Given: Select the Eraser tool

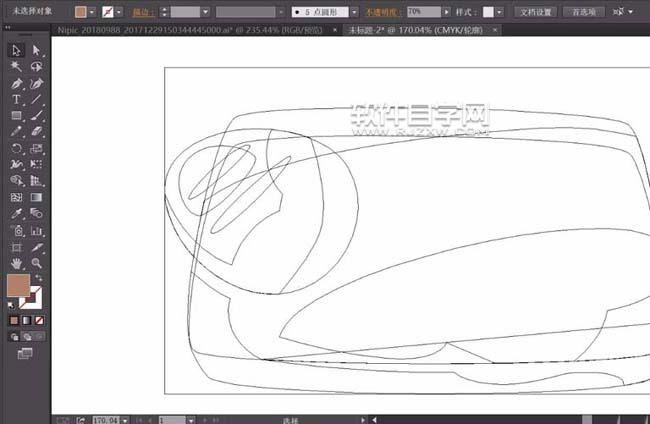Looking at the screenshot, I should click(x=36, y=132).
